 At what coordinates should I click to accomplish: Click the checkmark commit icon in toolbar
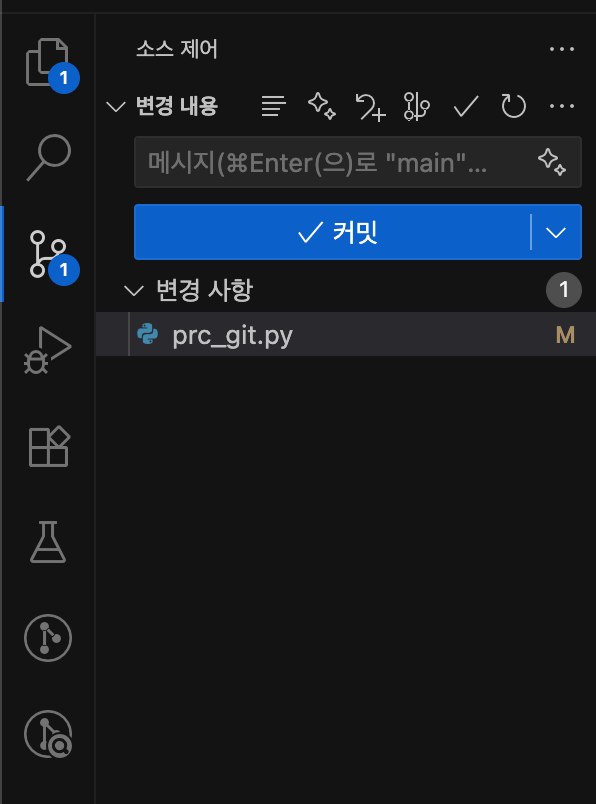click(466, 106)
